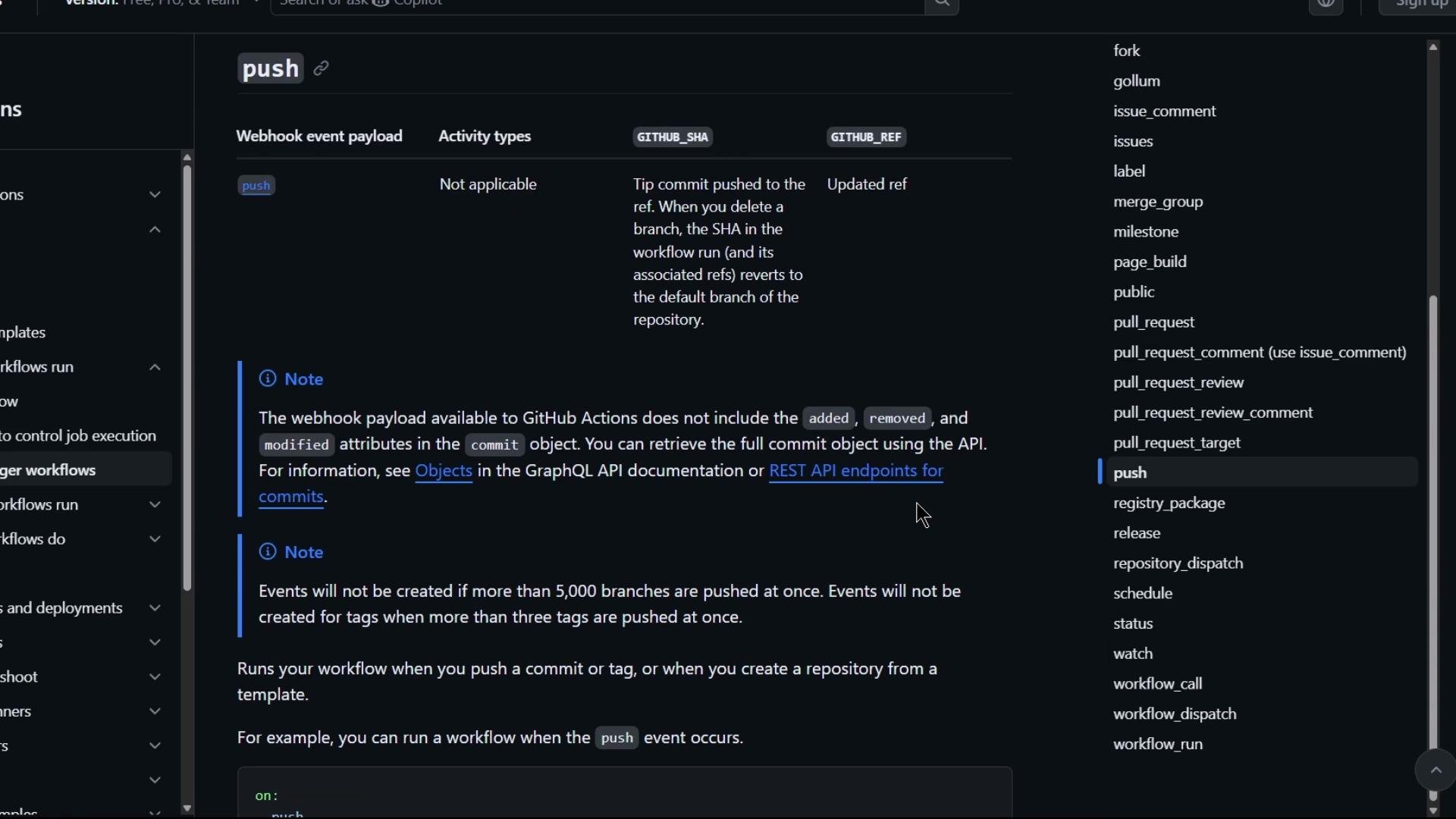
Task: Select the 'ger workflows' sidebar item
Action: pos(86,470)
